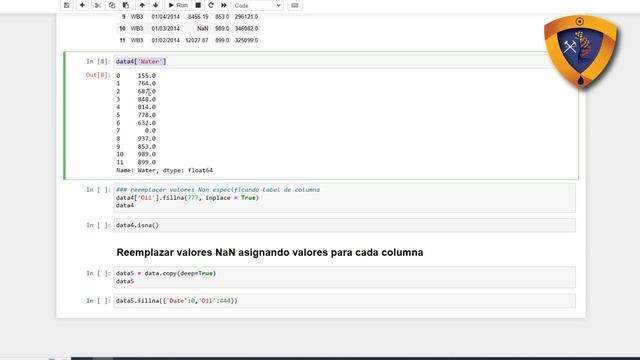Run the selected cell

tap(178, 5)
